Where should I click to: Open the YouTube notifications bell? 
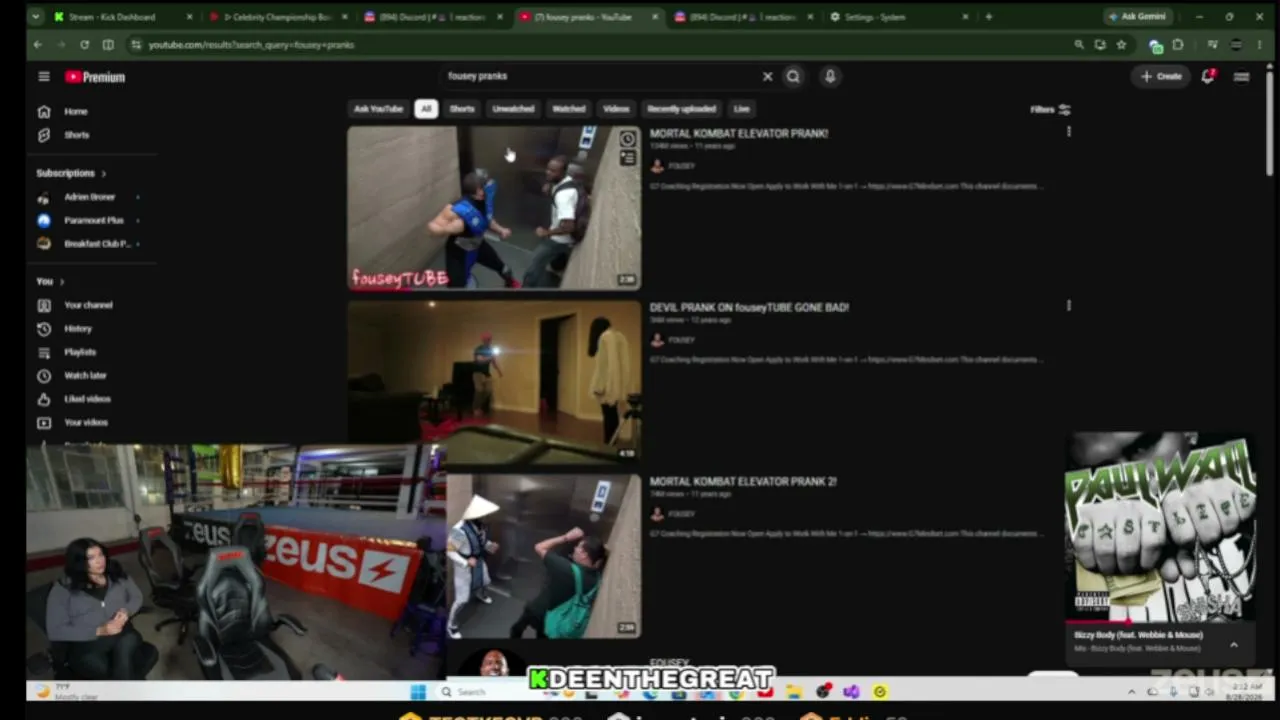click(1208, 77)
